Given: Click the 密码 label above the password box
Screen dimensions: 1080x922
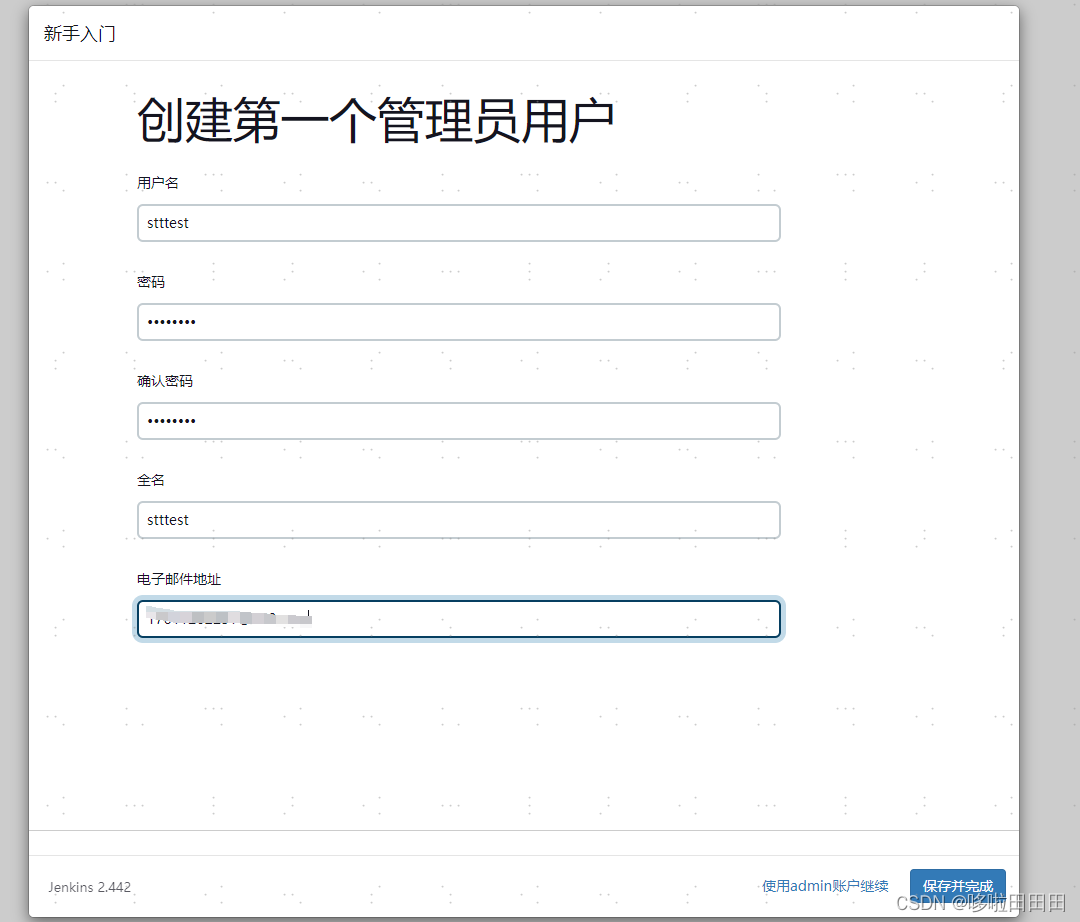Looking at the screenshot, I should point(151,282).
